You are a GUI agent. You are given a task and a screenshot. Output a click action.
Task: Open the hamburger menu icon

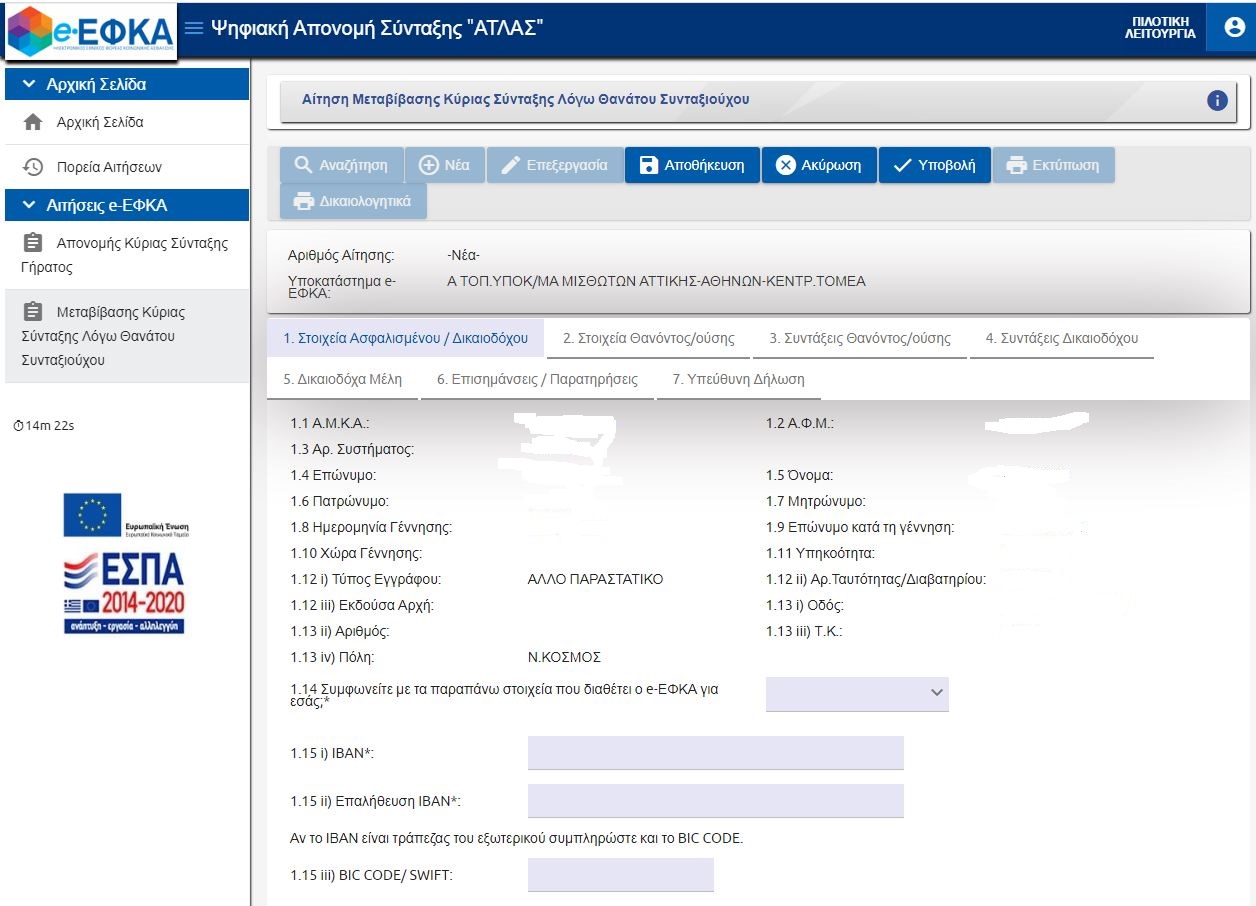pos(194,28)
